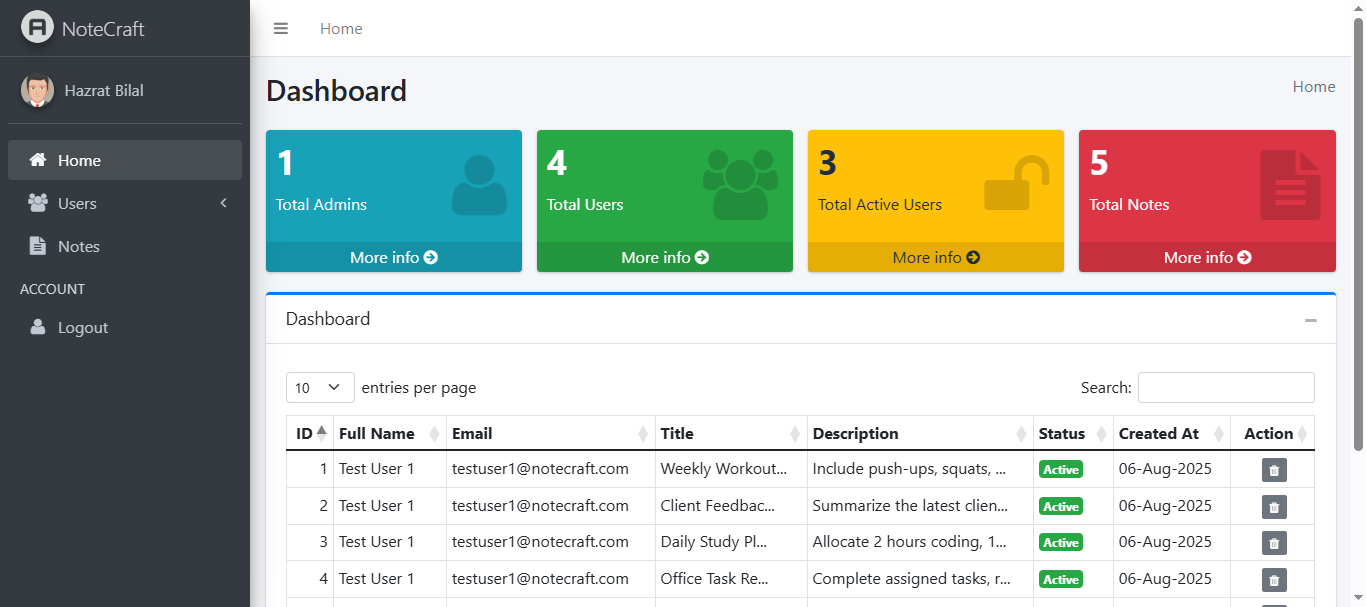Click the NoteCraft logo icon
Viewport: 1366px width, 607px height.
click(x=38, y=28)
